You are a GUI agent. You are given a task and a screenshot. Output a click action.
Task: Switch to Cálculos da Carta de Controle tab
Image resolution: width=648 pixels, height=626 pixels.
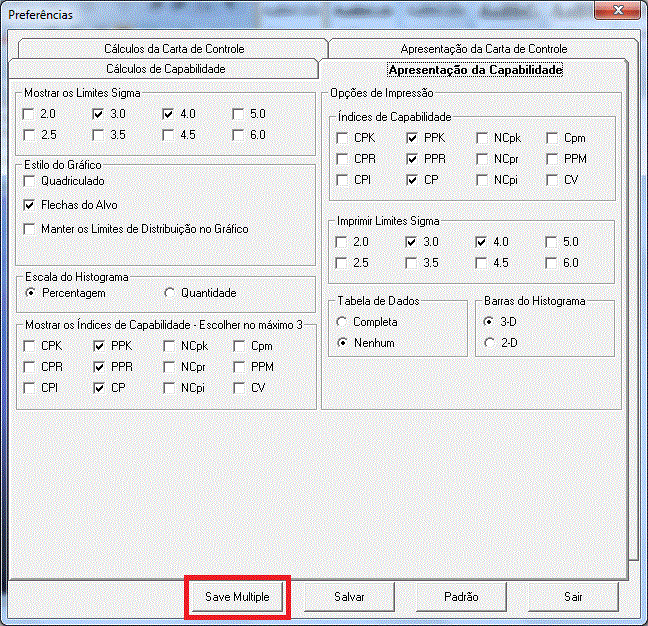pos(174,49)
